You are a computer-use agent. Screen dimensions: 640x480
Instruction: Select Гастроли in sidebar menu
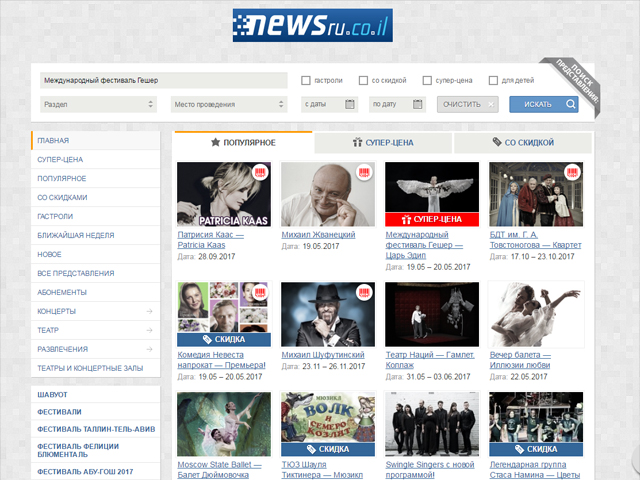(x=96, y=216)
